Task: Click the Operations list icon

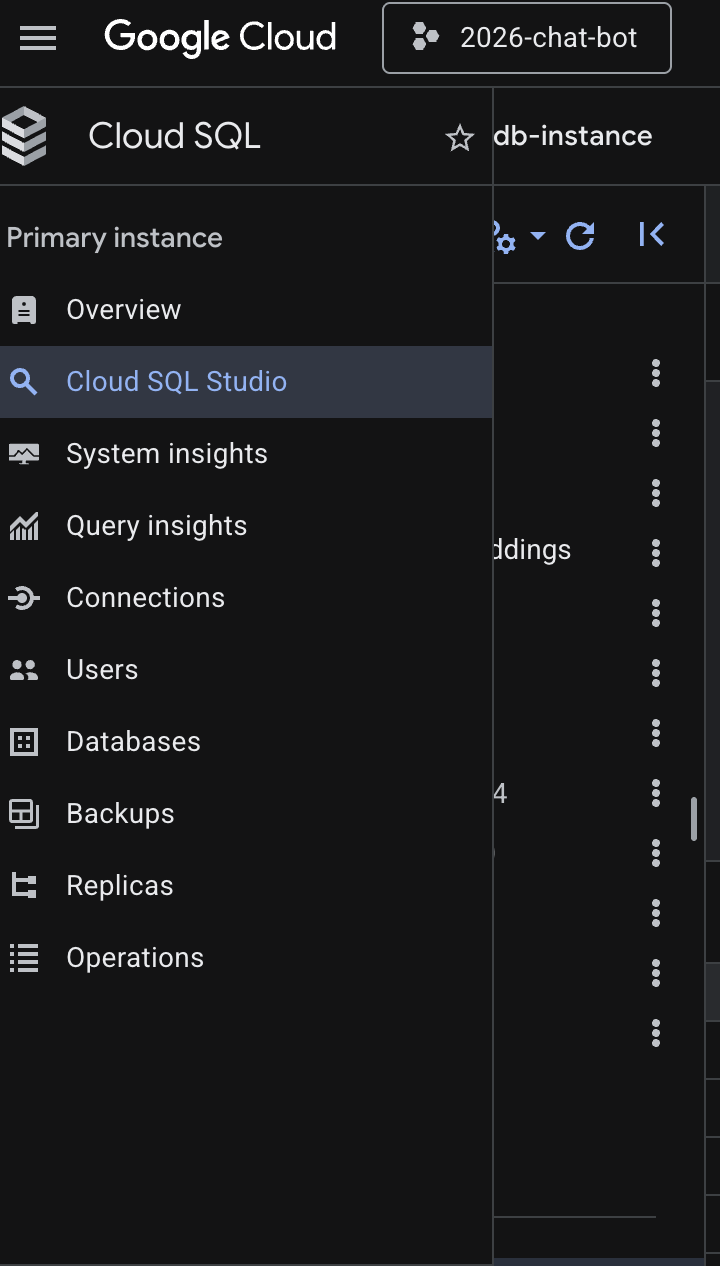Action: (24, 958)
